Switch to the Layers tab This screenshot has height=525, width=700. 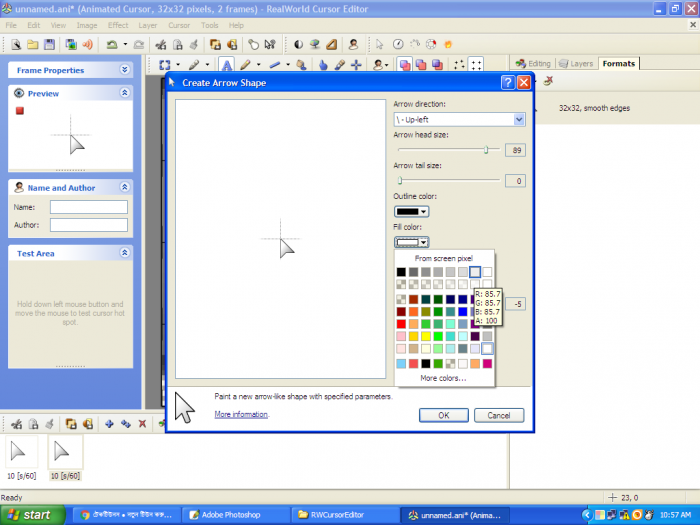[x=576, y=63]
